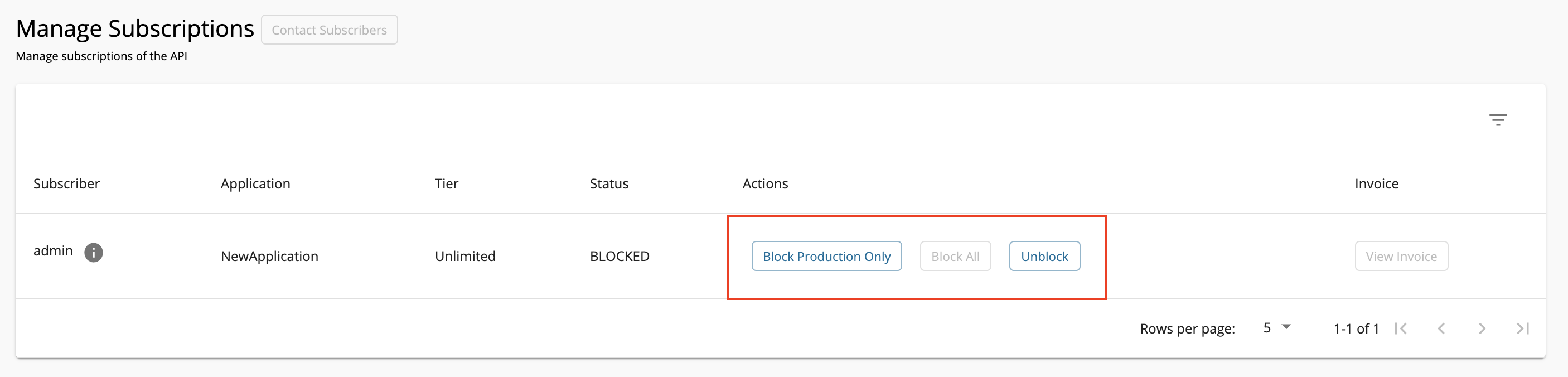The width and height of the screenshot is (1568, 377).
Task: Click the Contact Subscribers button
Action: [328, 30]
